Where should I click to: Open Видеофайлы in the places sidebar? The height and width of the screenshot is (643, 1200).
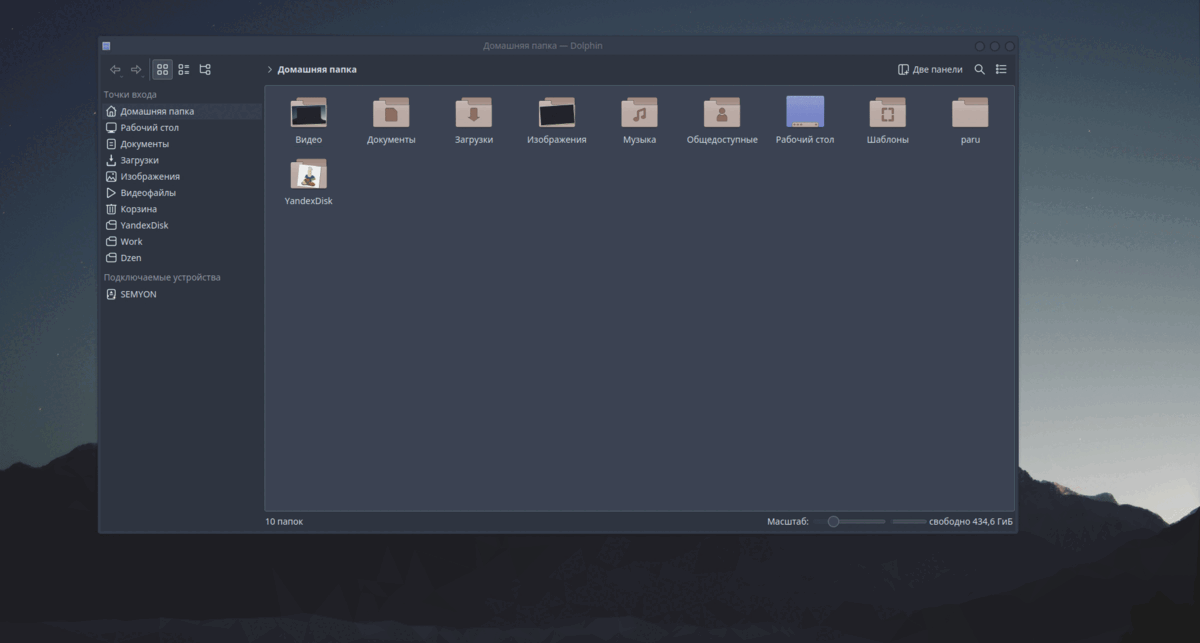(x=181, y=193)
